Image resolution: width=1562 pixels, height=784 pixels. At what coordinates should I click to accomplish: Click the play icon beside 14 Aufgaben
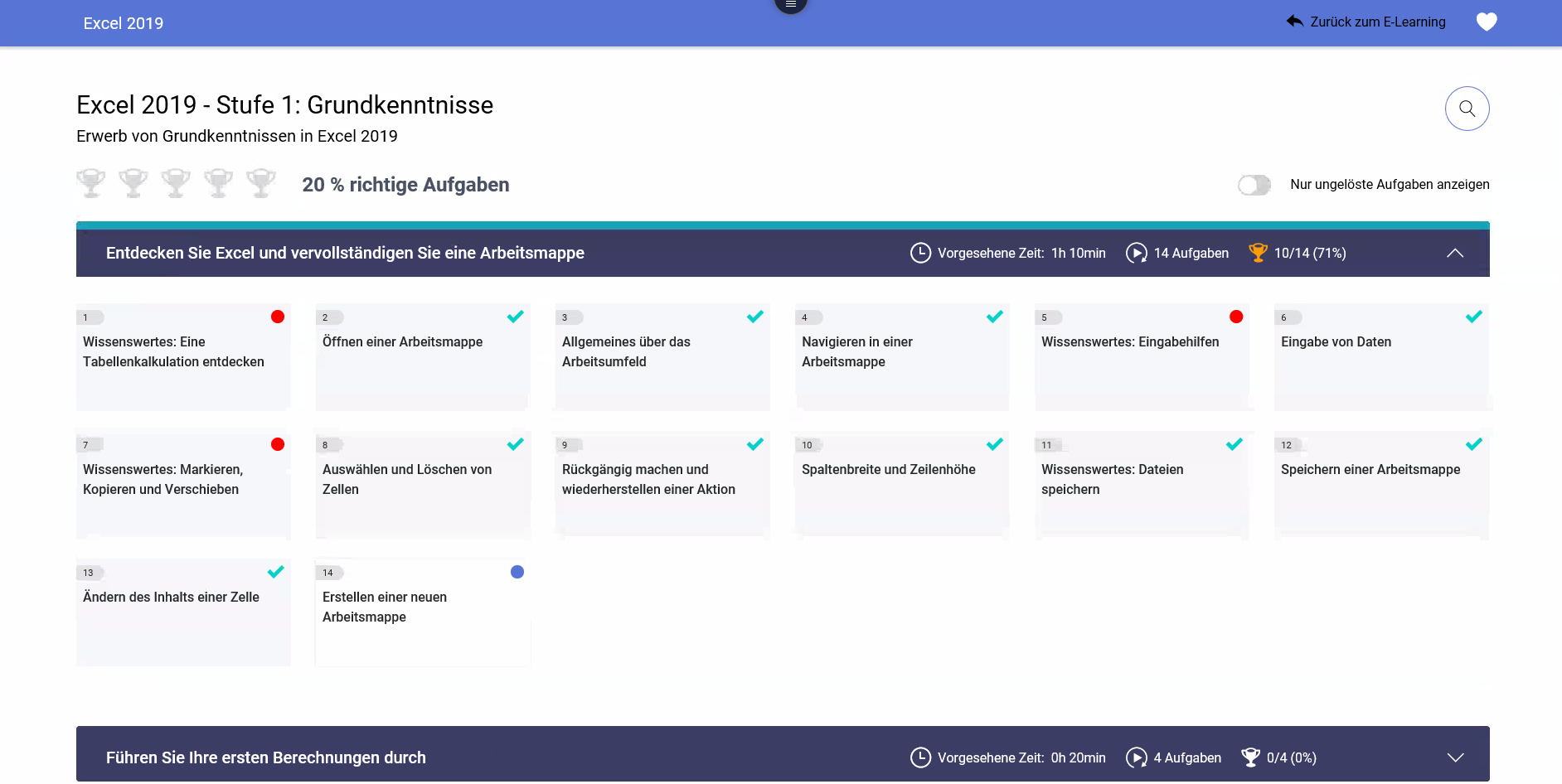[x=1136, y=253]
